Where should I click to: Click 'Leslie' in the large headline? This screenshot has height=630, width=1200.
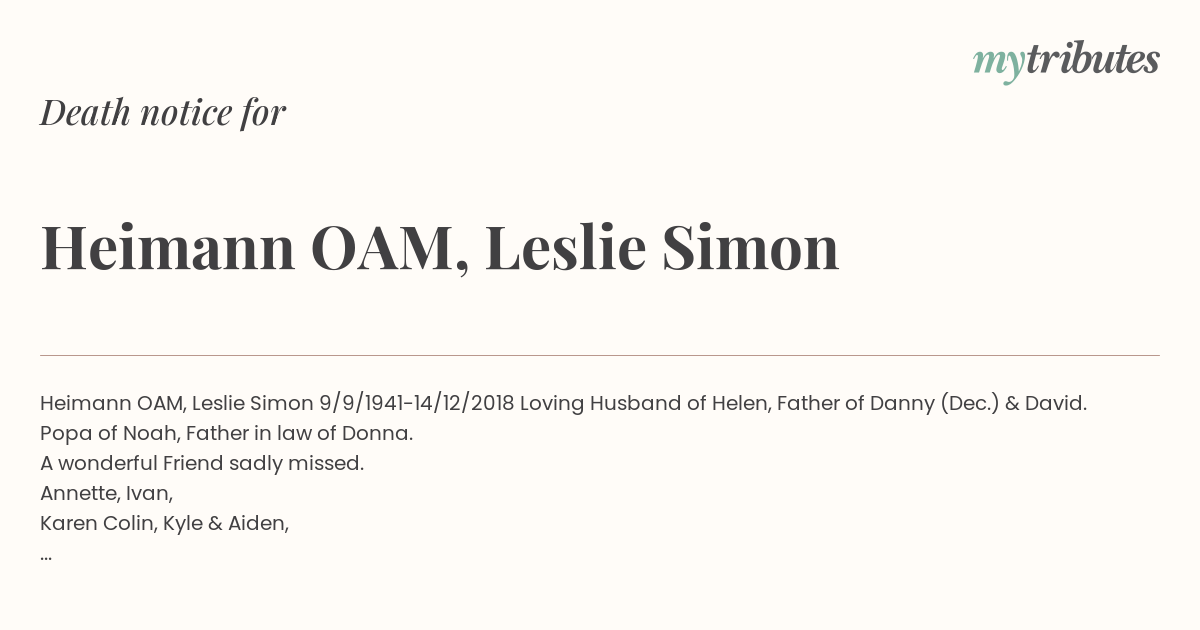pos(566,248)
